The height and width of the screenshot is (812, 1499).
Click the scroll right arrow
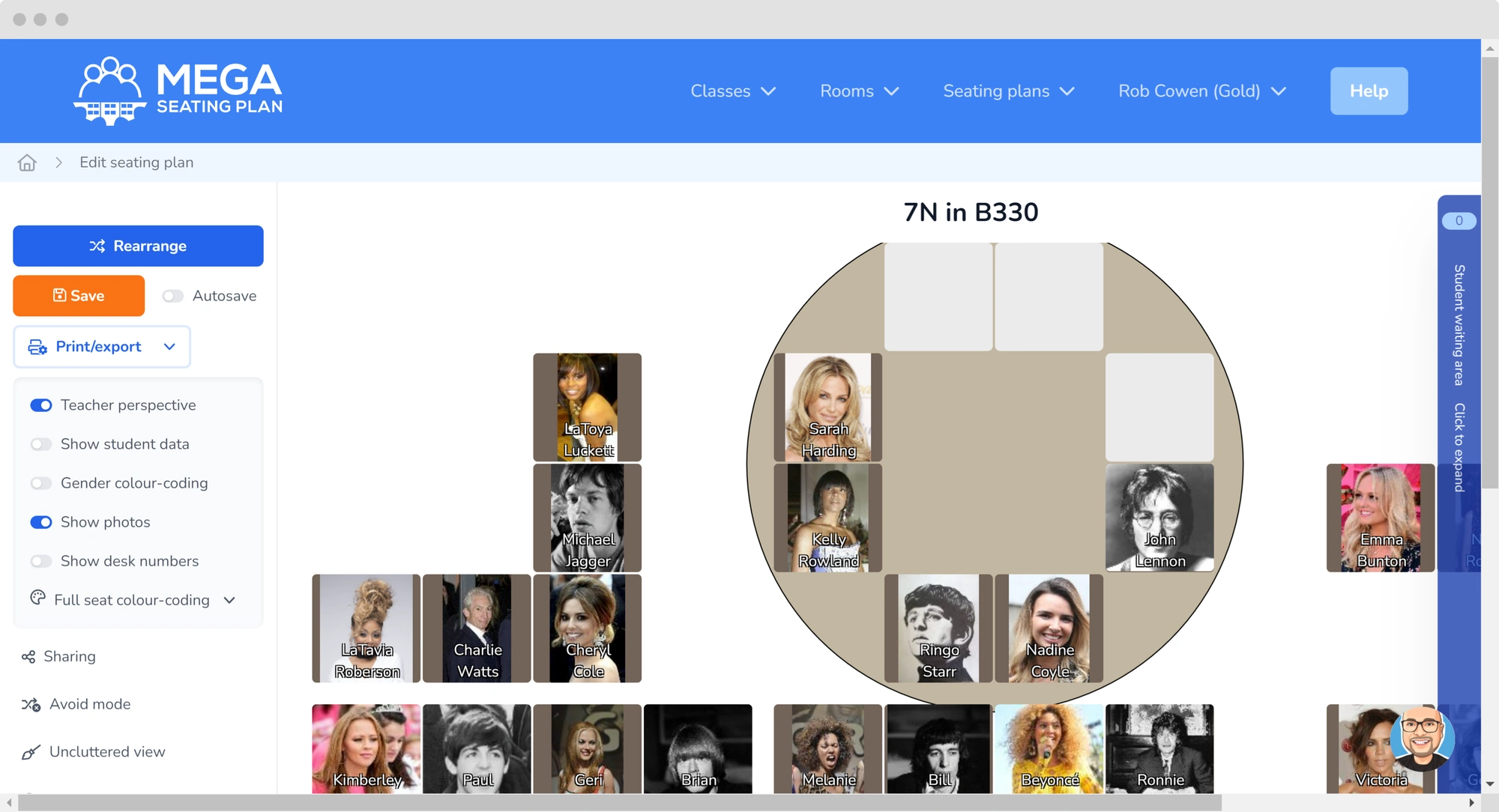tap(1471, 803)
